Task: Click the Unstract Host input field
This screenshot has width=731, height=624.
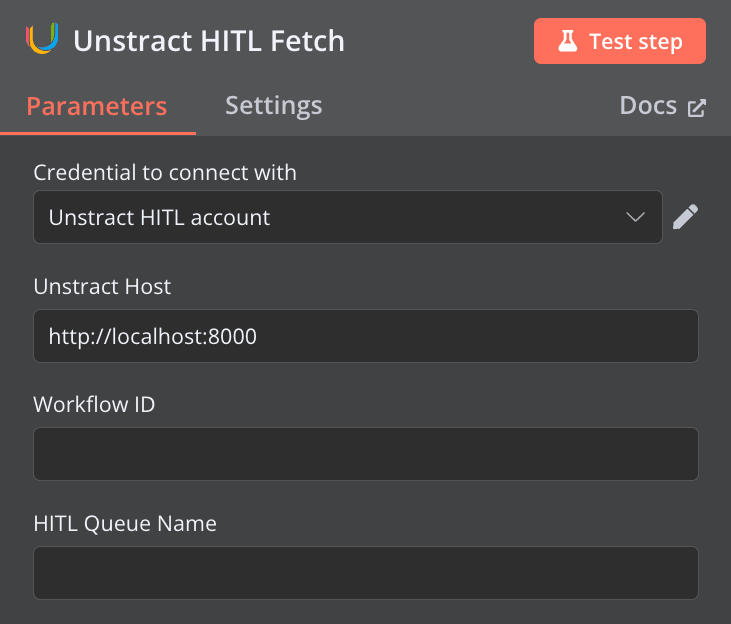Action: 366,336
